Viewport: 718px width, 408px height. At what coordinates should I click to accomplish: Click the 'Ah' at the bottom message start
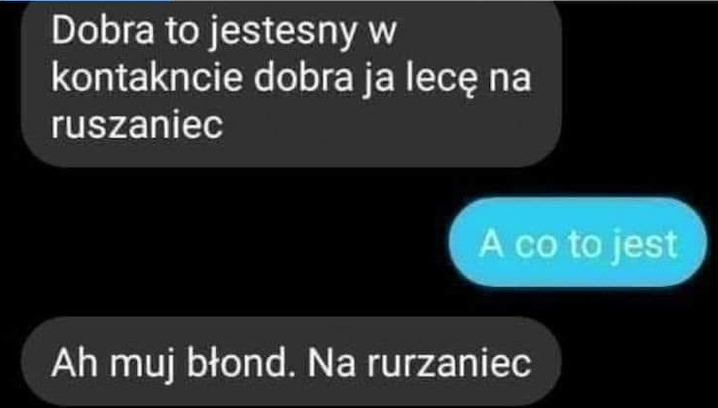75,363
